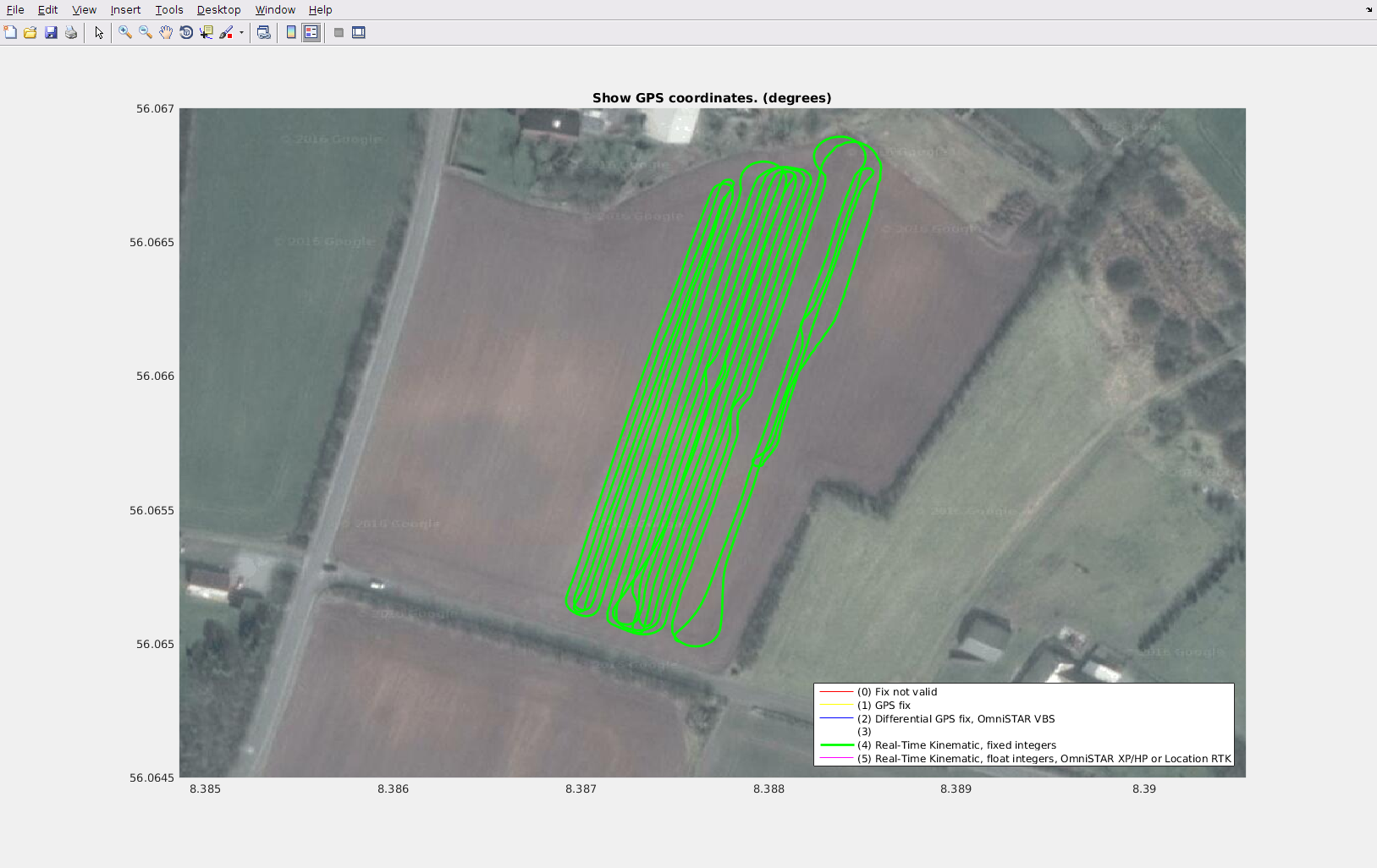
Task: Open file using the folder icon
Action: pyautogui.click(x=30, y=32)
